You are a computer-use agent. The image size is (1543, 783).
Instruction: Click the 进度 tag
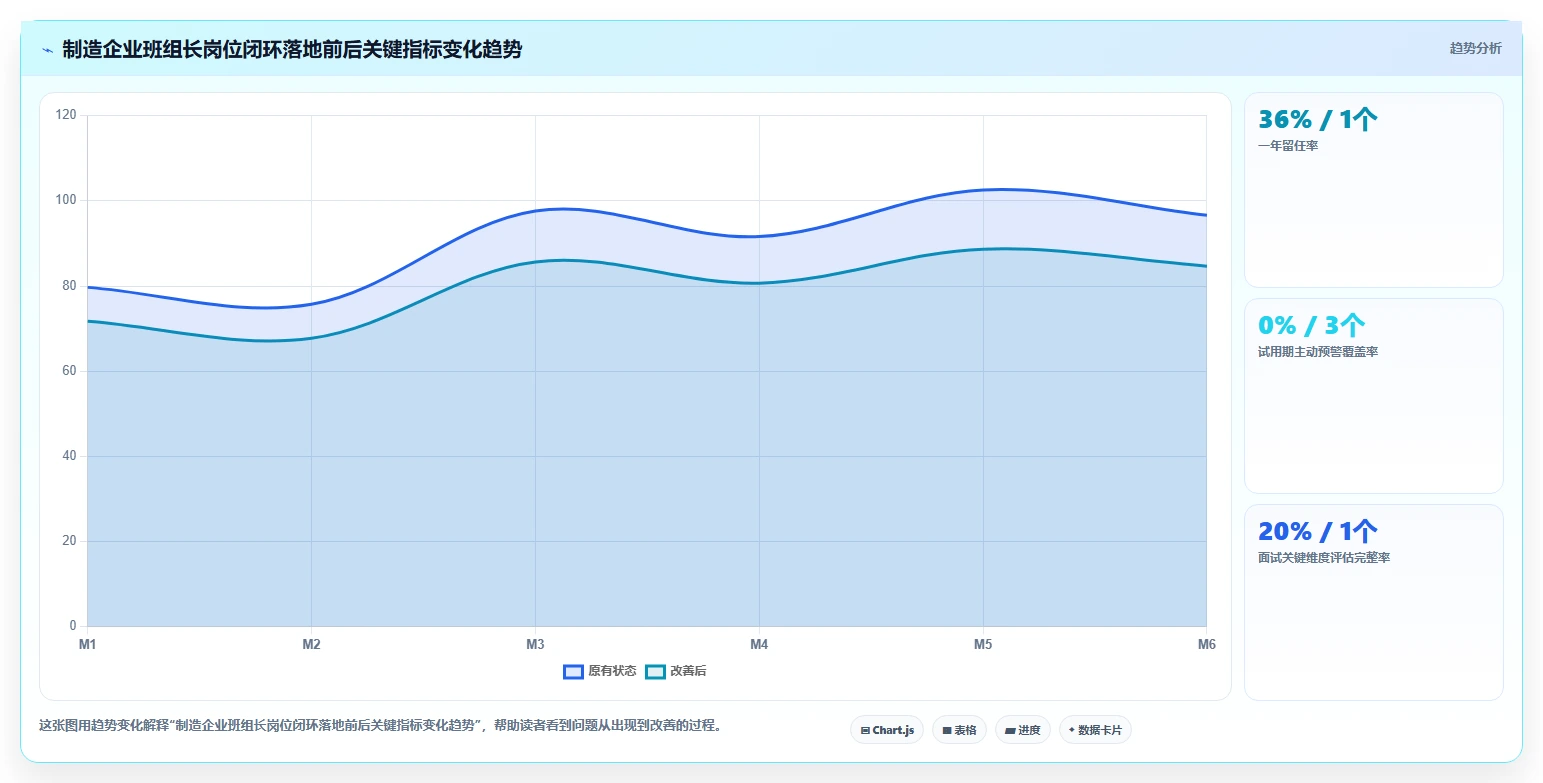tap(1023, 730)
